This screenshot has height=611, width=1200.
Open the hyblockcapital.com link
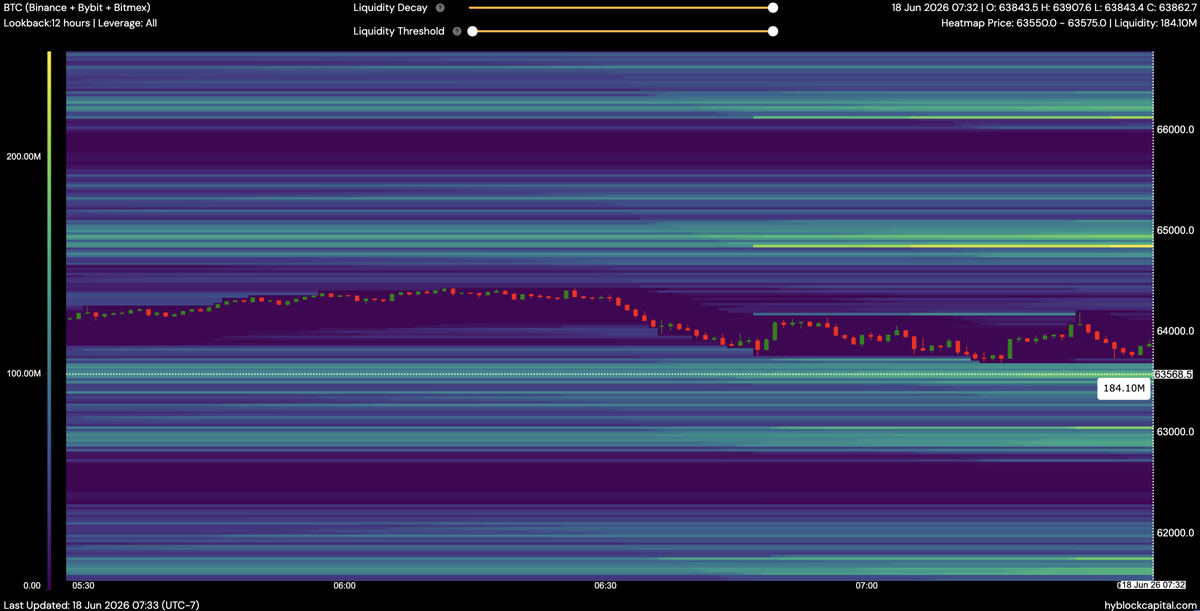click(1149, 604)
